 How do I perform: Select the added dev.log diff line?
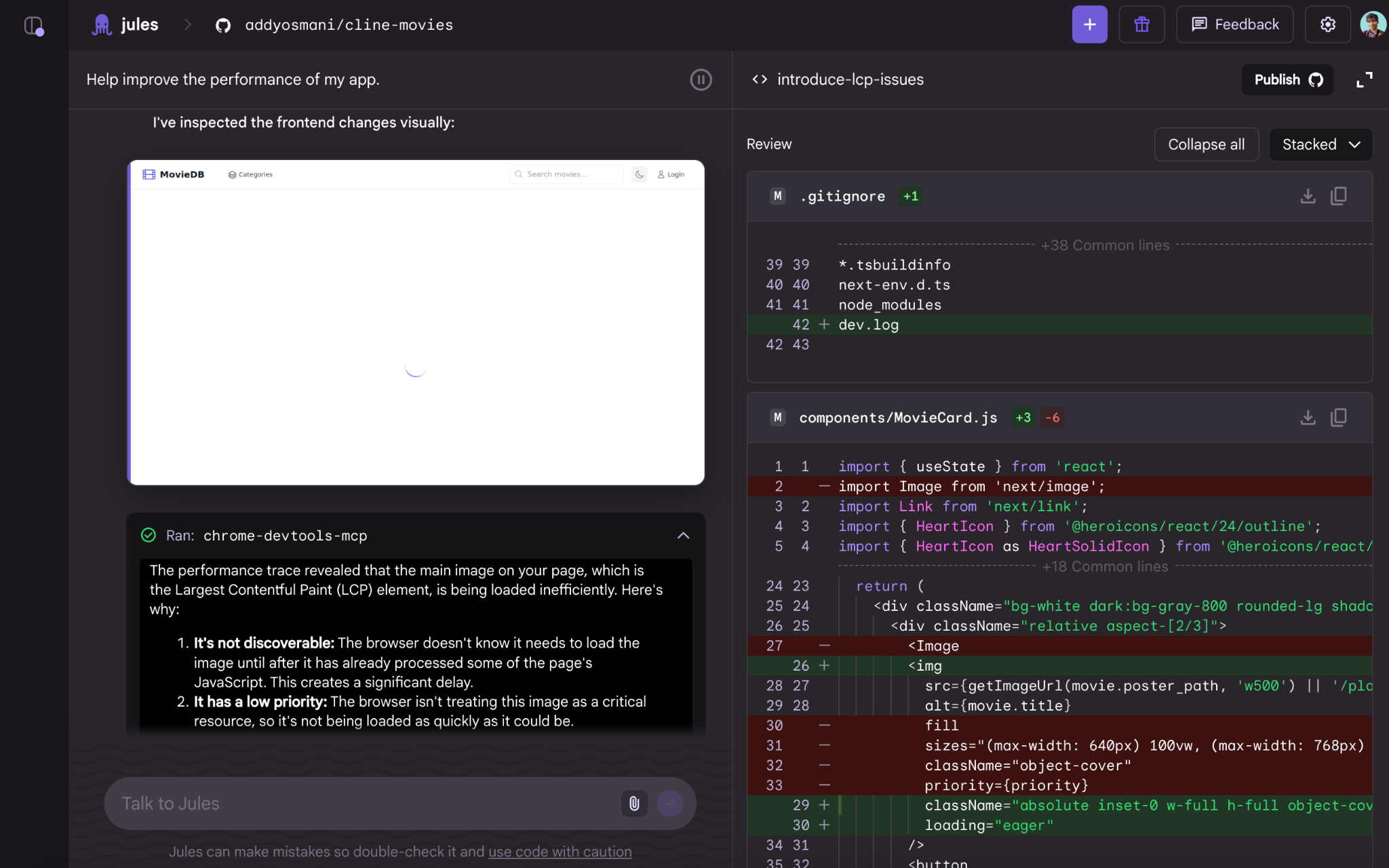[x=1059, y=325]
